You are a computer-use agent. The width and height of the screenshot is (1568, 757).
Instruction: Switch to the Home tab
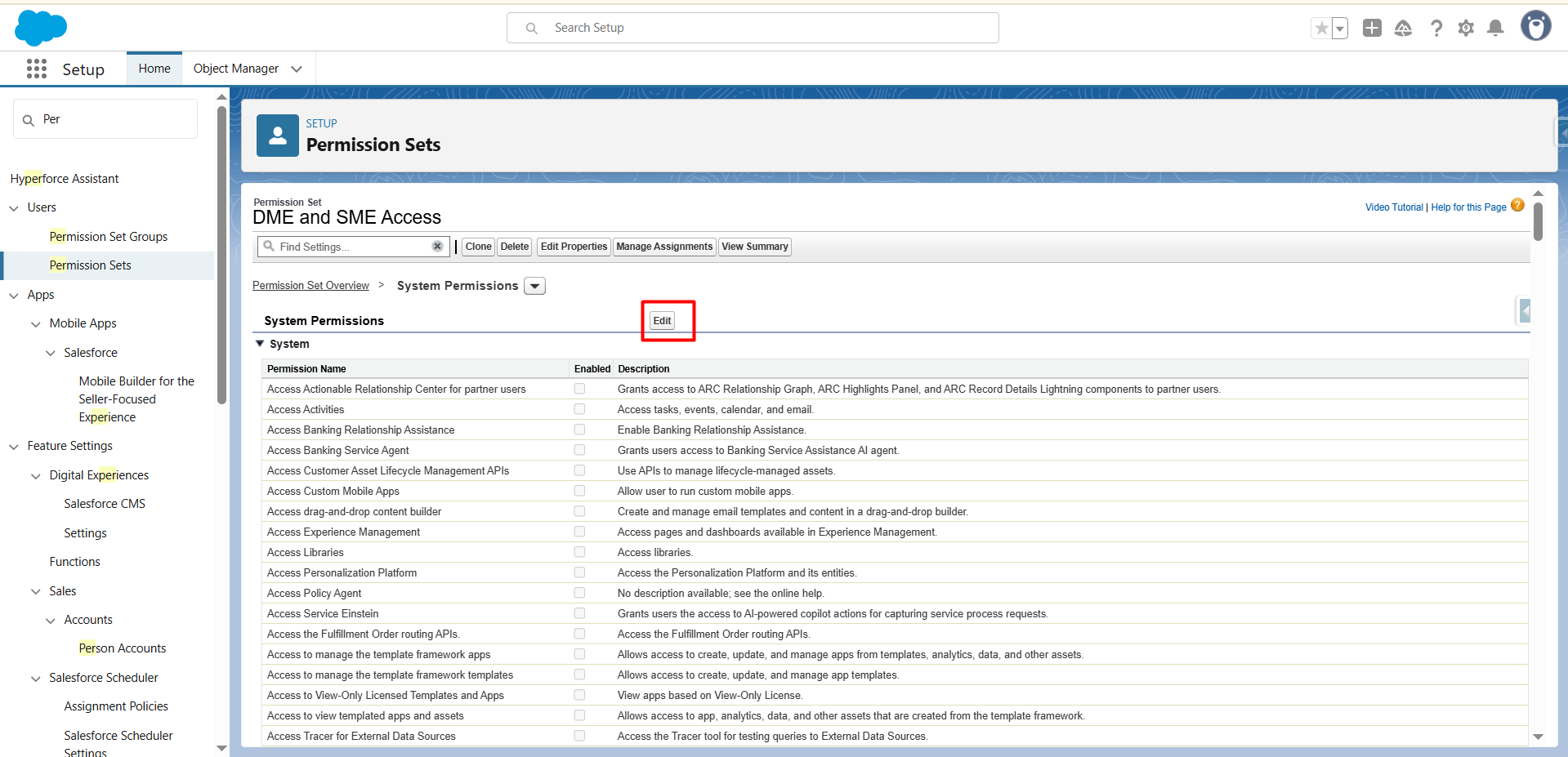[x=154, y=69]
